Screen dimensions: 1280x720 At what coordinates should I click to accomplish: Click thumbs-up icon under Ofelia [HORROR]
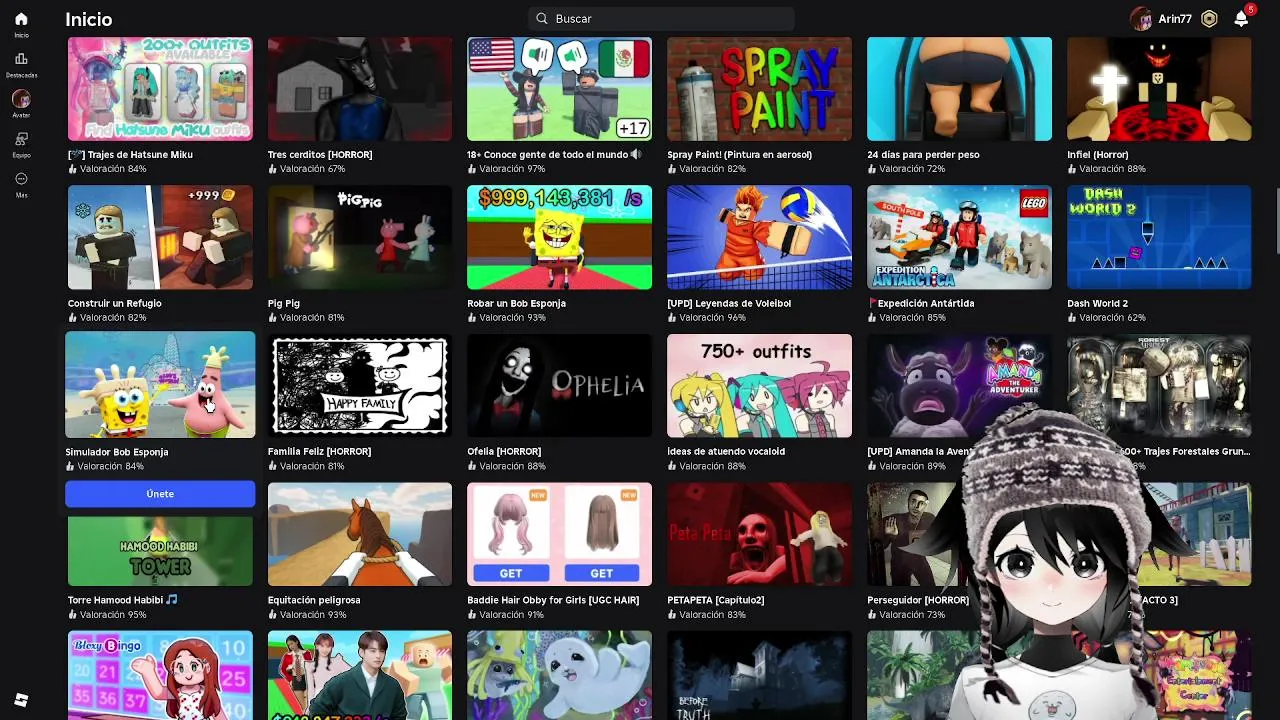(x=472, y=466)
